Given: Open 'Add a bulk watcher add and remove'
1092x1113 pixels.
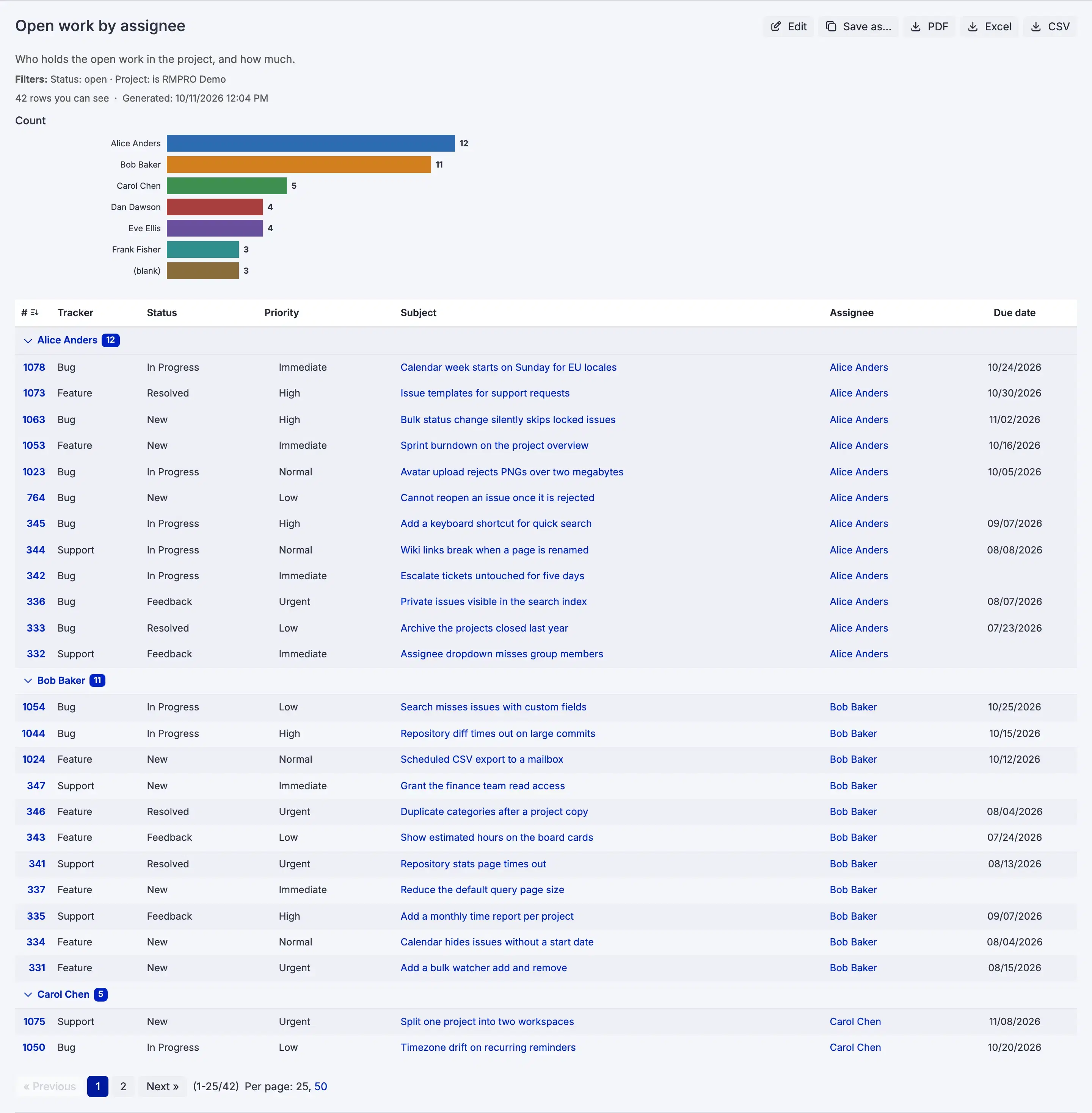Looking at the screenshot, I should tap(483, 968).
